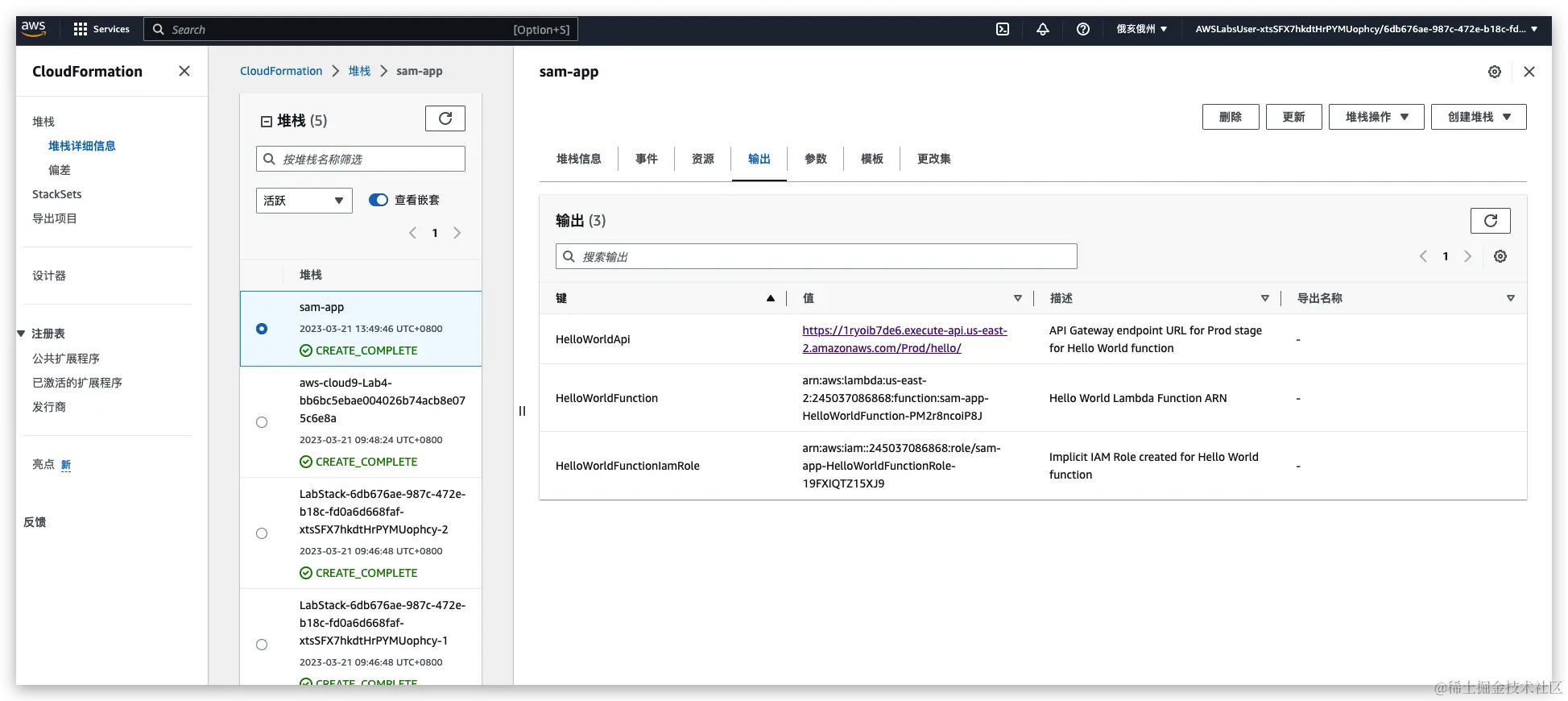Open the CloudShell terminal icon
This screenshot has width=1568, height=701.
[x=1003, y=29]
